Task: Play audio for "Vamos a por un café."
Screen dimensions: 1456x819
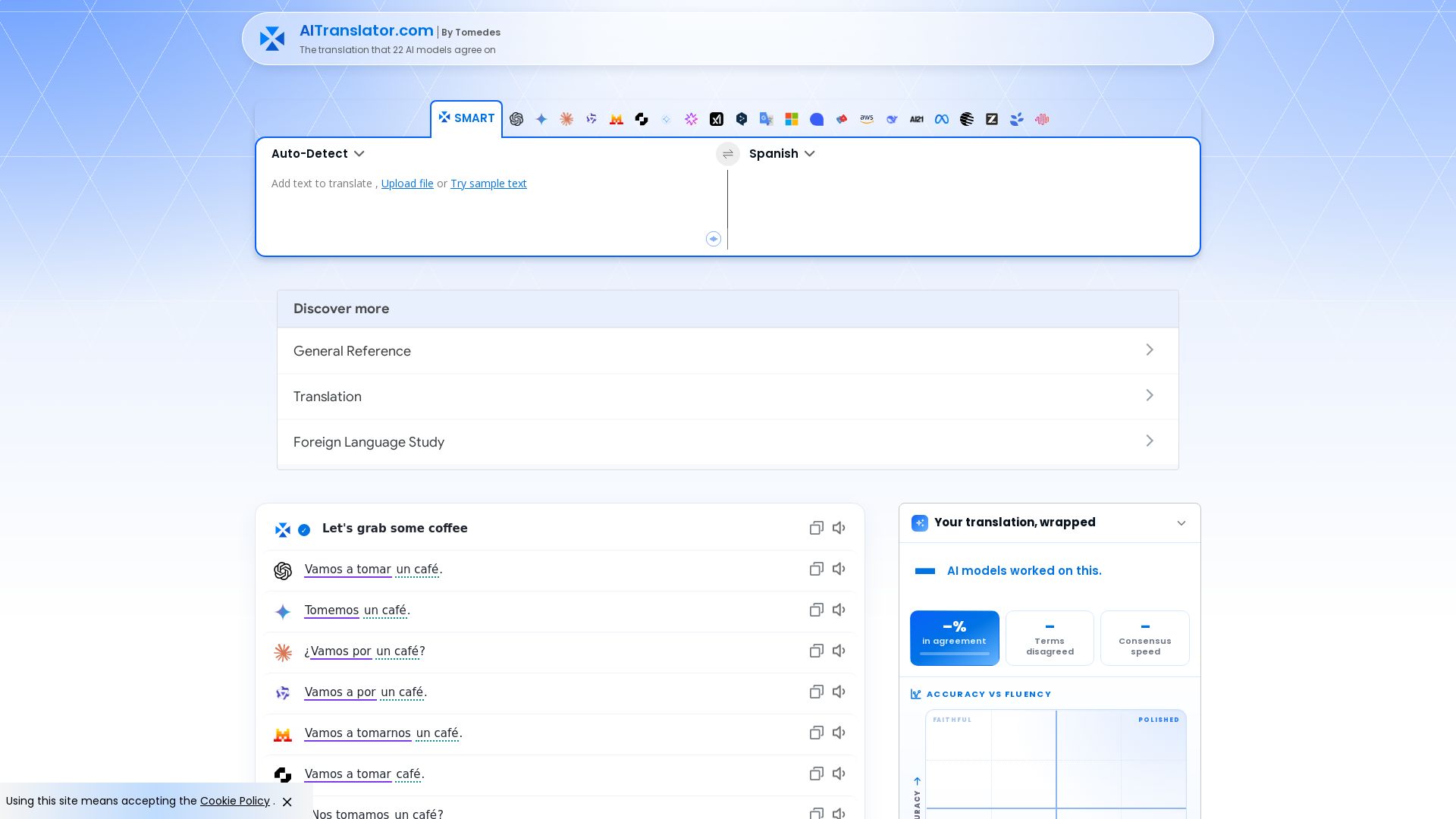Action: coord(839,692)
